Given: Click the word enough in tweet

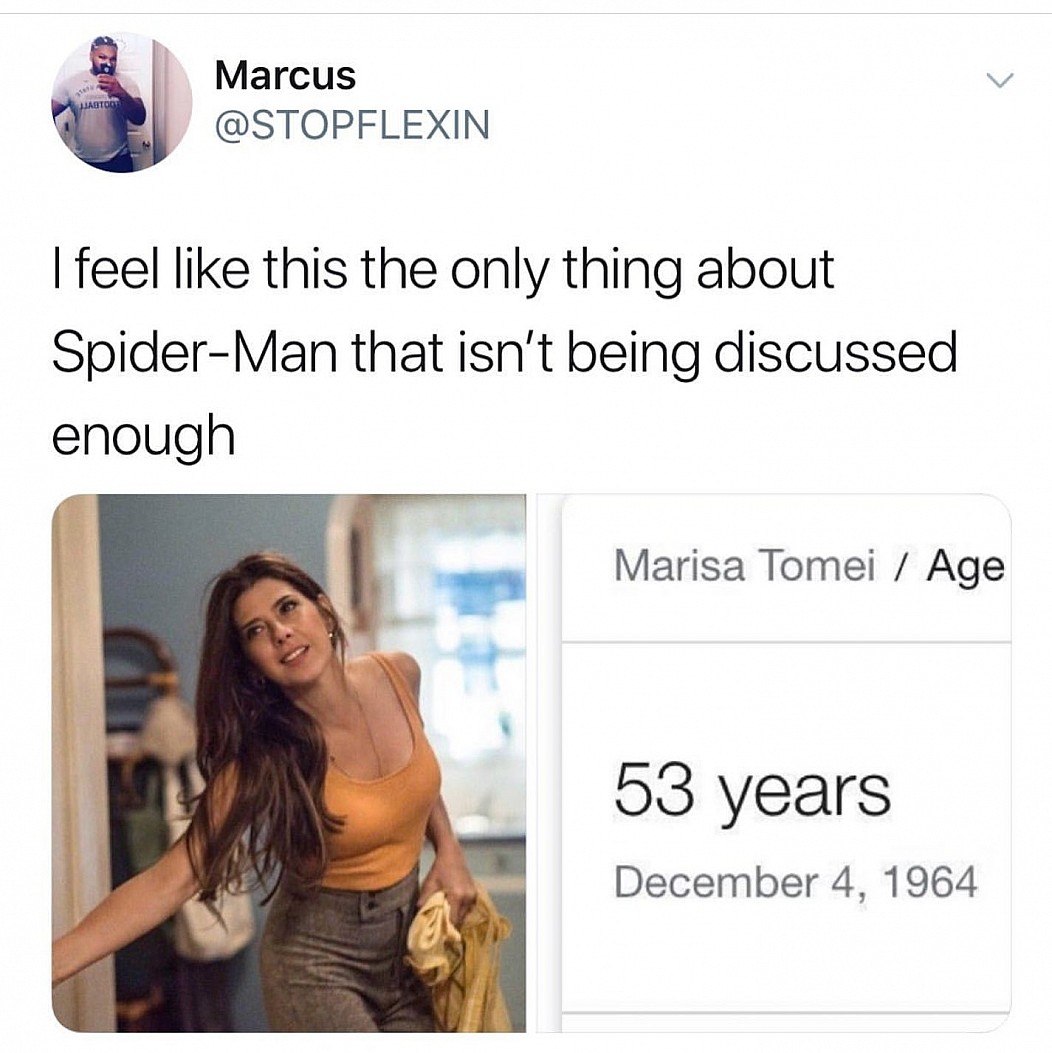Looking at the screenshot, I should (144, 437).
